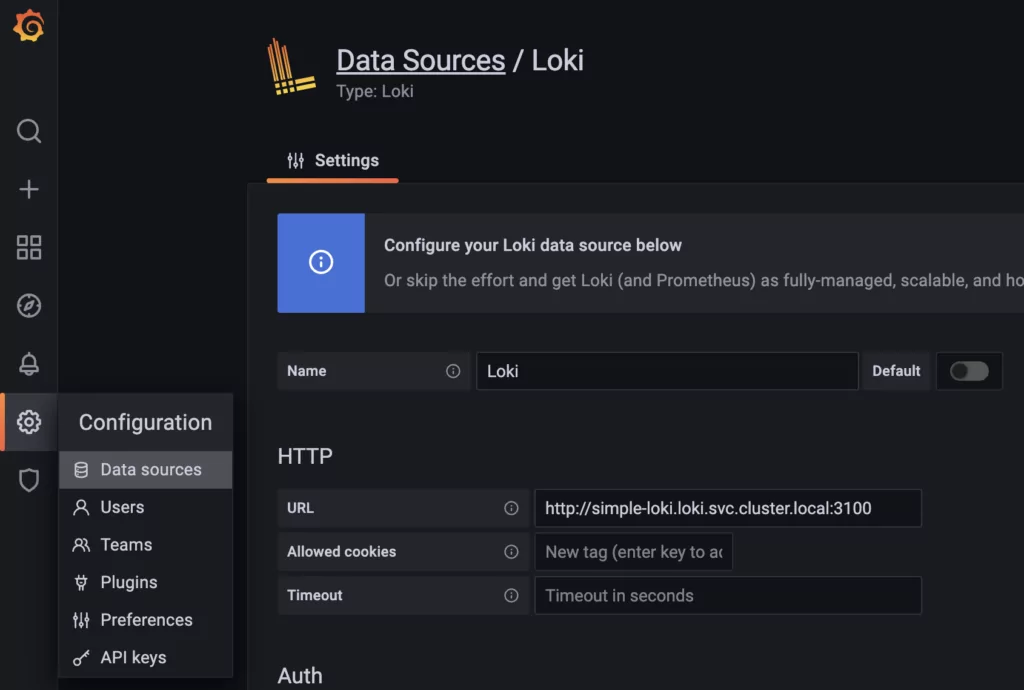Switch to the Settings tab
Screen dimensions: 1024x690
(333, 161)
